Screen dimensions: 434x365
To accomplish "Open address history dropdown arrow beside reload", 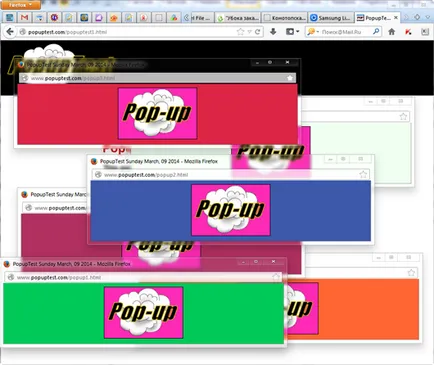I will 249,32.
